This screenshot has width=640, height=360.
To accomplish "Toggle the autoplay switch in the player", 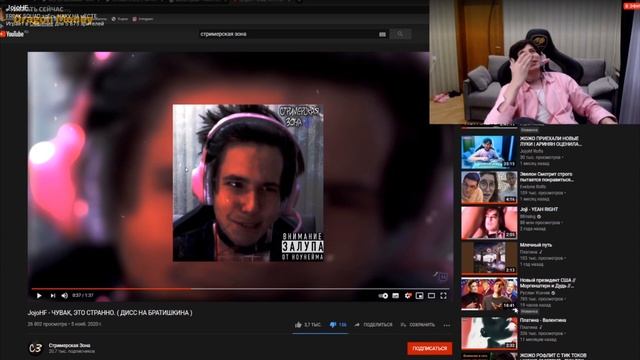I will pos(383,296).
